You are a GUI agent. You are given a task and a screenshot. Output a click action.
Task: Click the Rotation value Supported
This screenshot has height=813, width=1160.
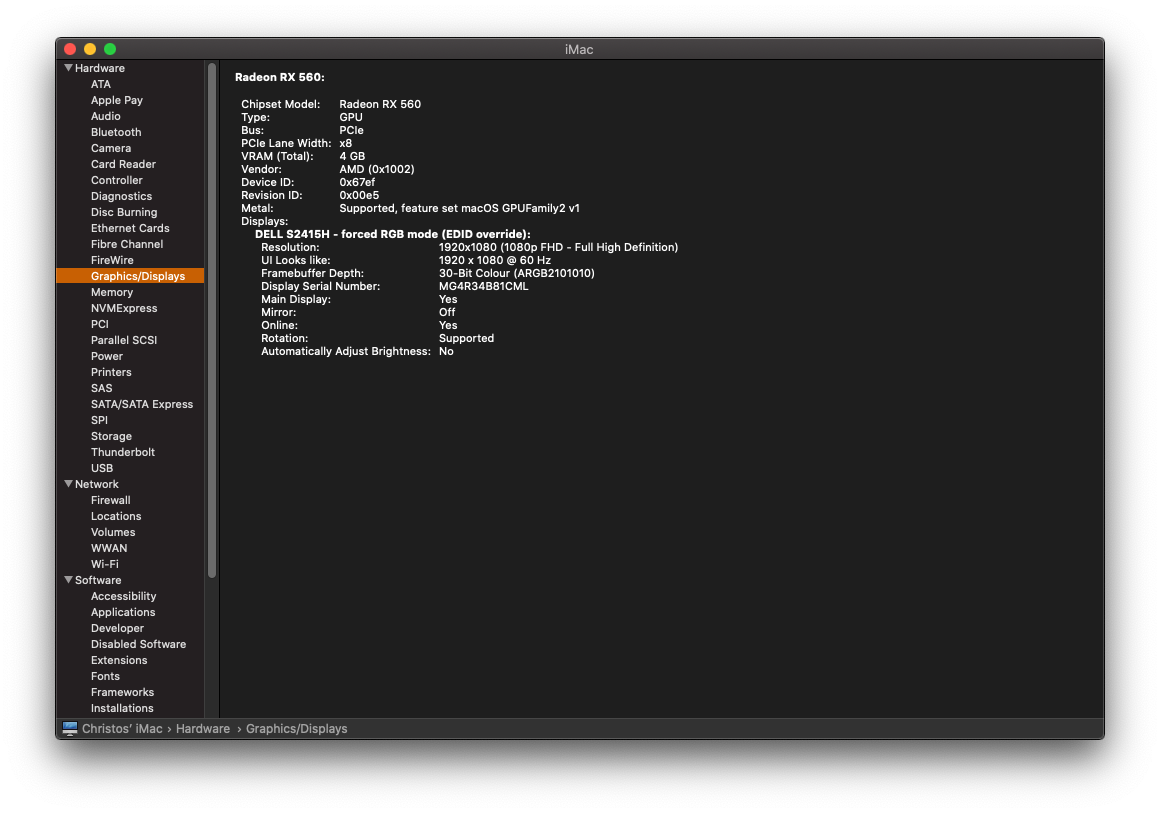[466, 338]
